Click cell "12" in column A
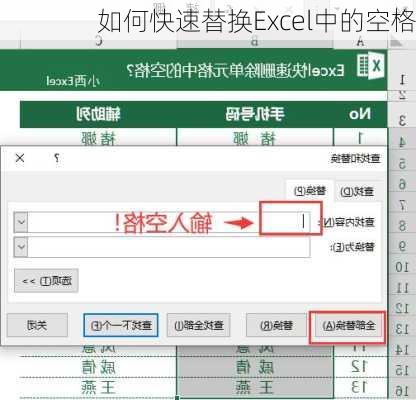Image resolution: width=416 pixels, height=400 pixels. click(x=361, y=367)
